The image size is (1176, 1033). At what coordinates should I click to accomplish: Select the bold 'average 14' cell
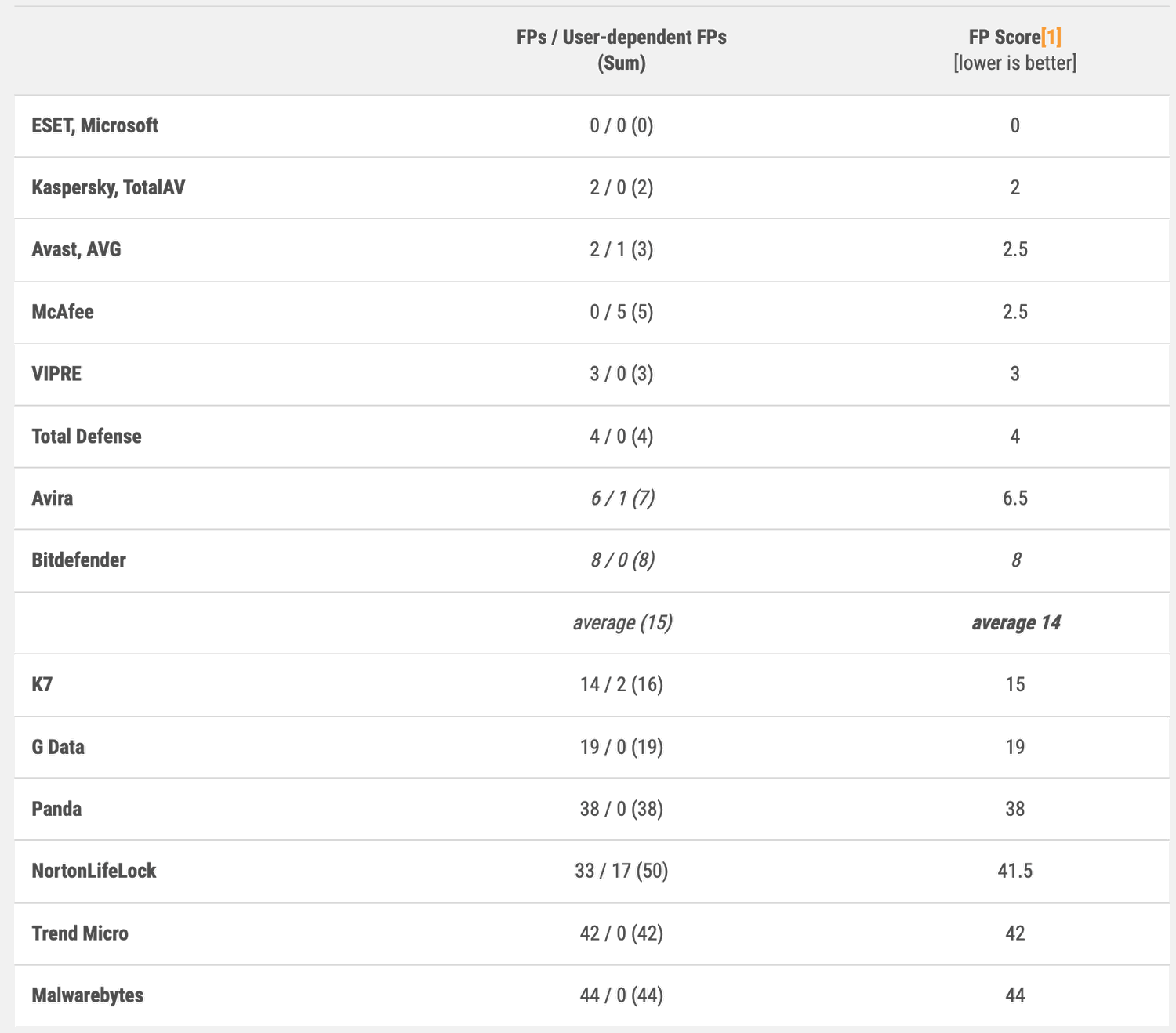[x=1015, y=622]
